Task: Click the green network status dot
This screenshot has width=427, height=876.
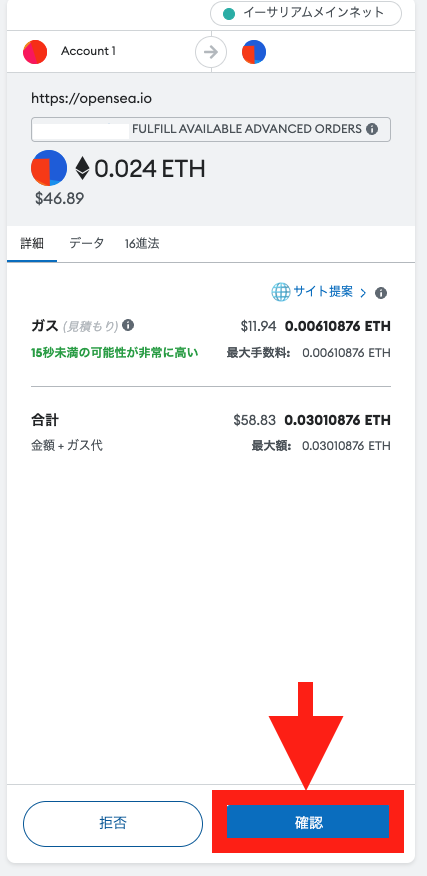Action: tap(229, 14)
